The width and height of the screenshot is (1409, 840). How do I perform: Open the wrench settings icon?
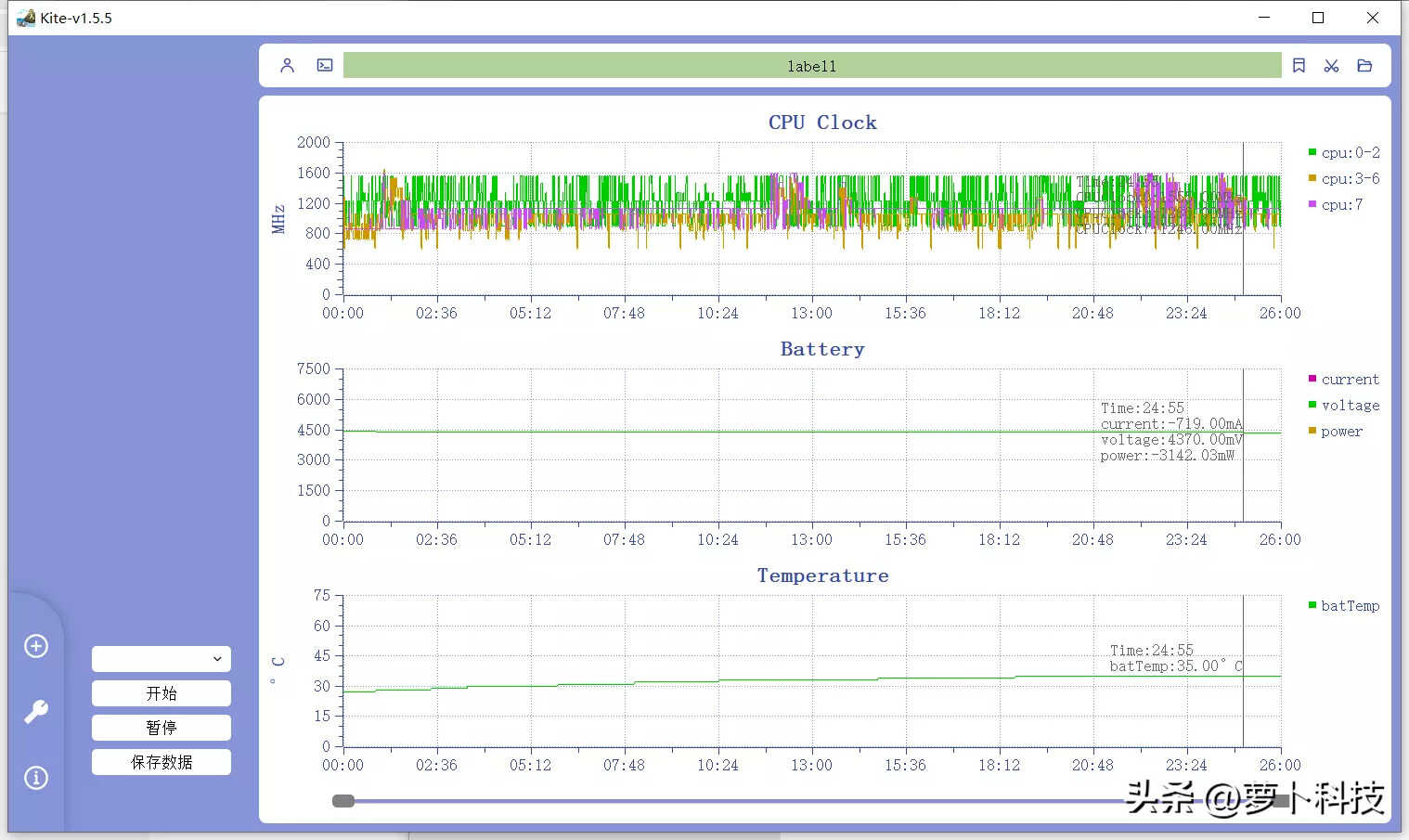[x=36, y=712]
